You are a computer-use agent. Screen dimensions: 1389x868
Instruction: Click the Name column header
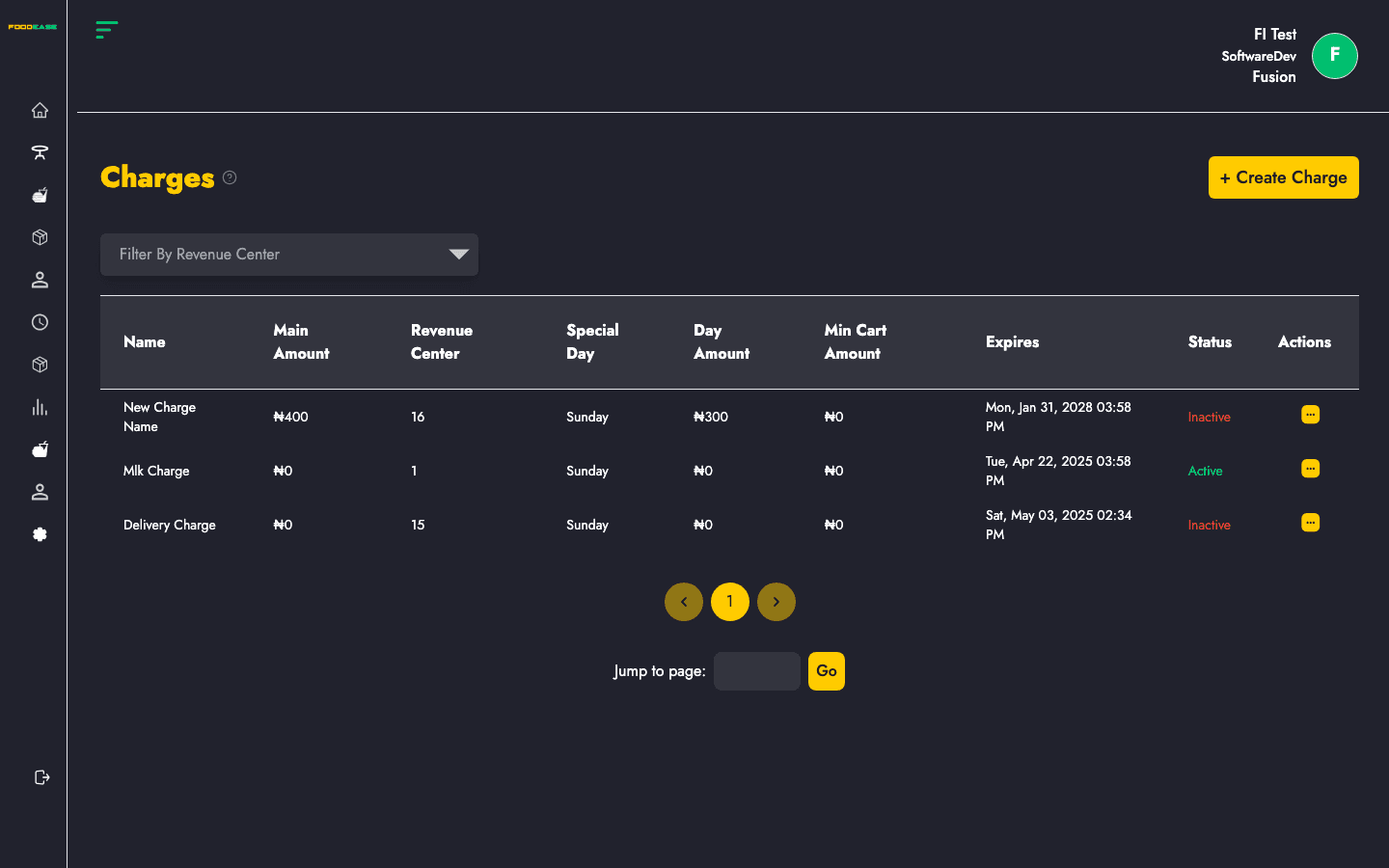tap(145, 342)
